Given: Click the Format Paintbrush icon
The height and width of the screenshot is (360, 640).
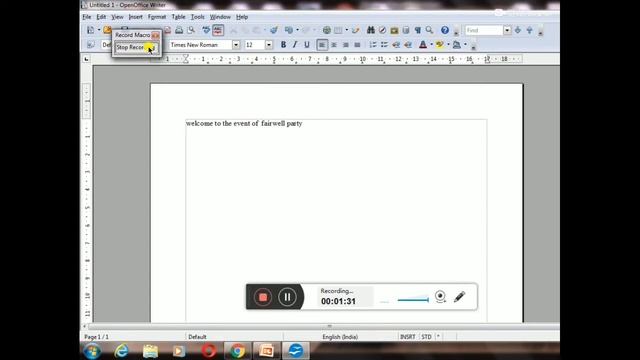Looking at the screenshot, I should click(274, 30).
